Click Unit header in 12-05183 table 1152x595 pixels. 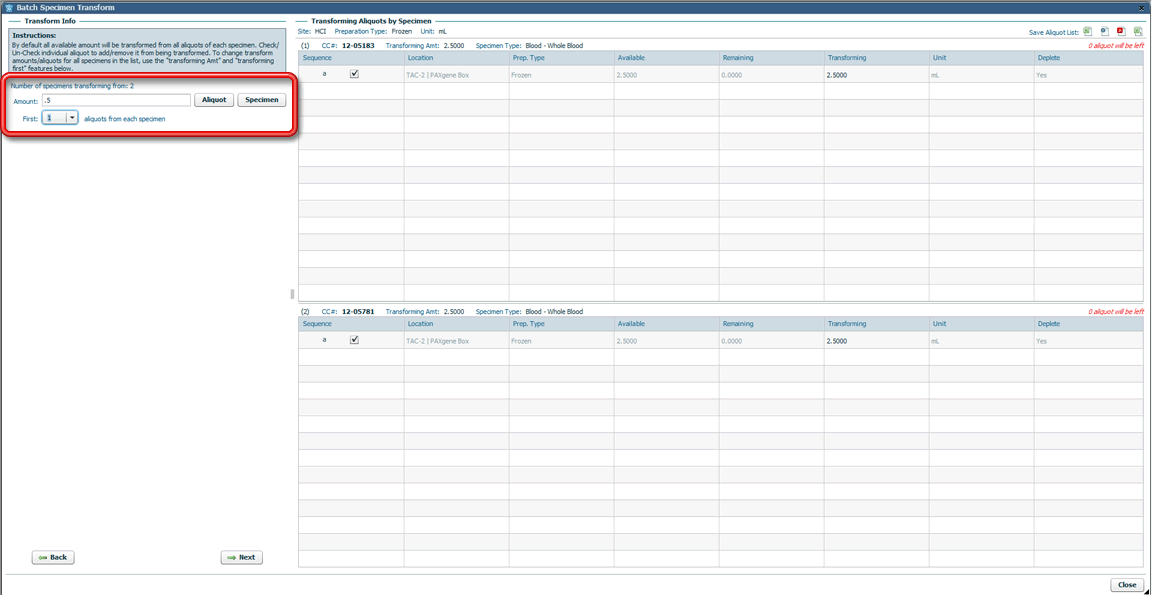pyautogui.click(x=982, y=57)
